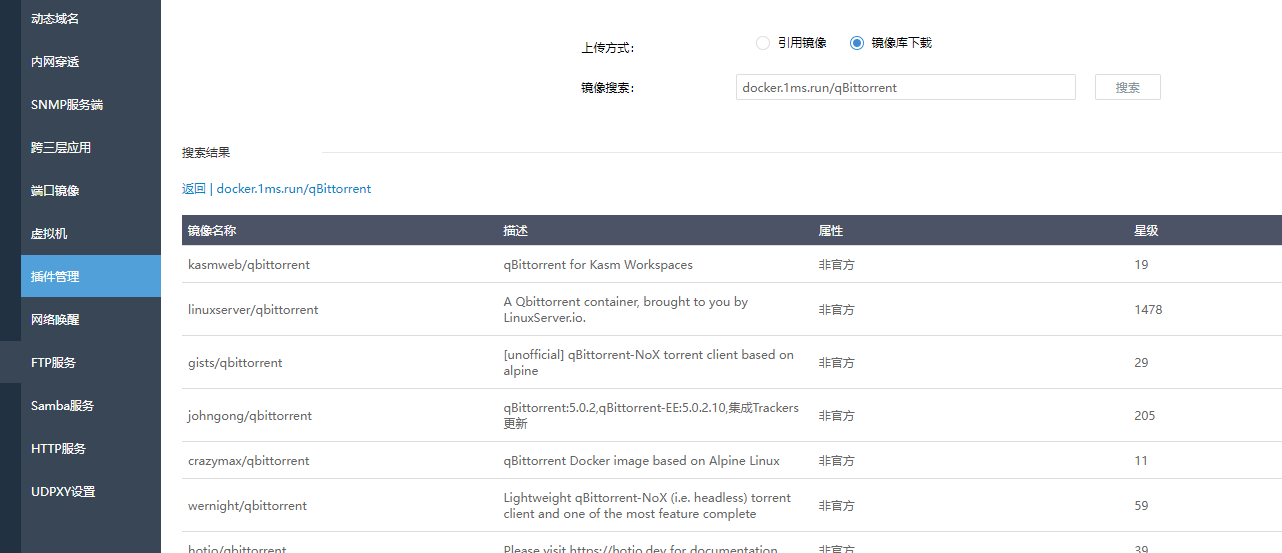The width and height of the screenshot is (1282, 553).
Task: Select crazymax/qbittorrent image row
Action: pyautogui.click(x=732, y=461)
